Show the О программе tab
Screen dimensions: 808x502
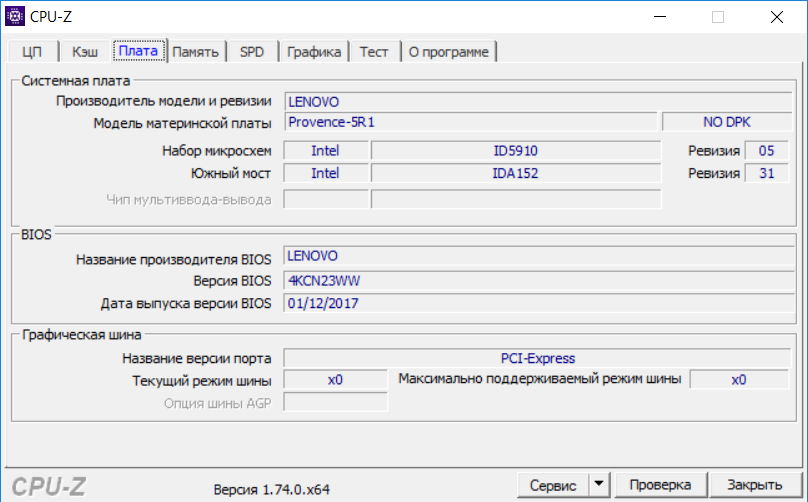click(449, 52)
